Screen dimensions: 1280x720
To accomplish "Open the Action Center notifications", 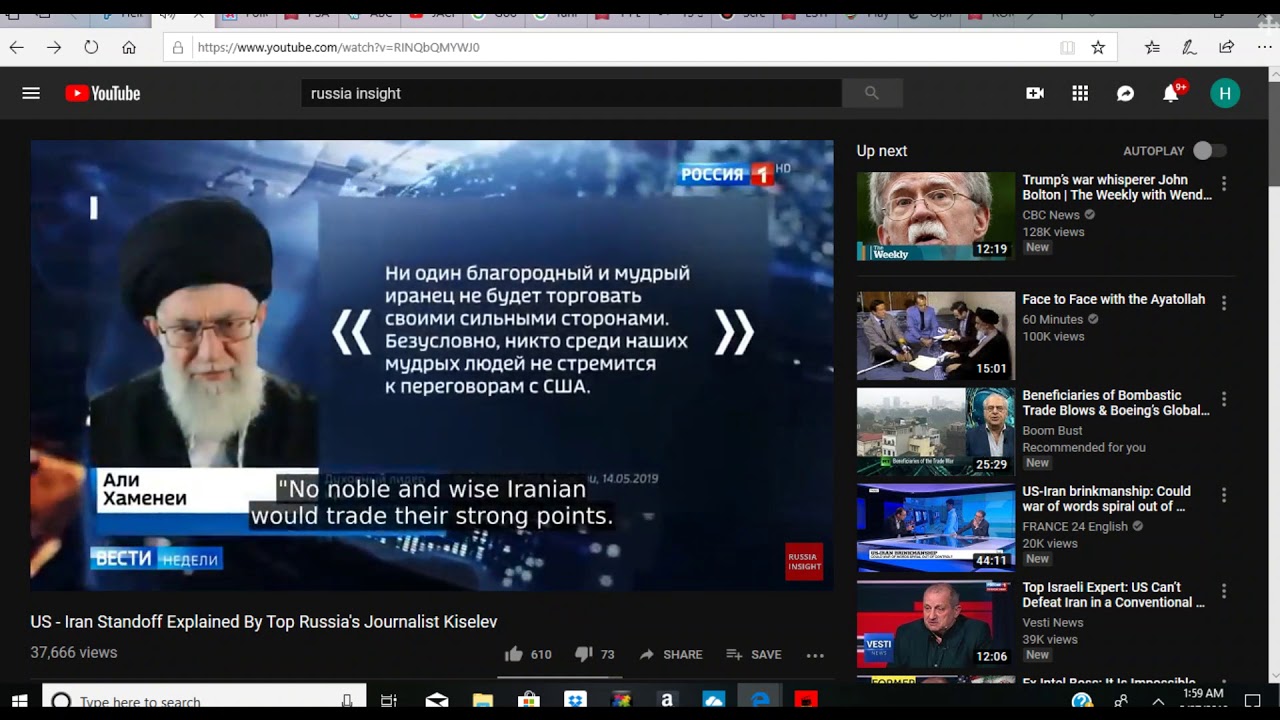I will tap(1252, 701).
